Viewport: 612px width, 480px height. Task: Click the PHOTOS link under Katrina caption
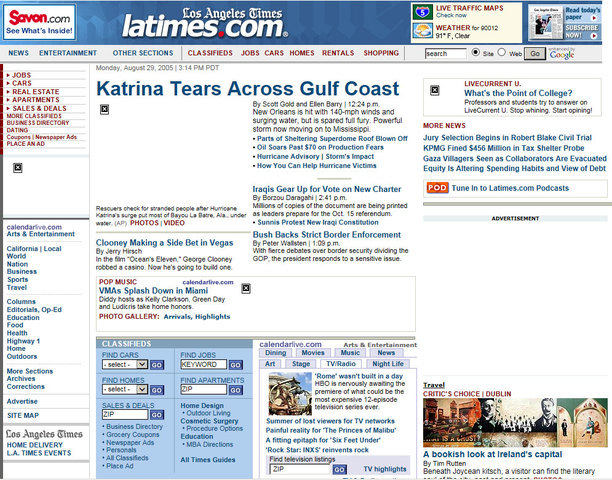pos(144,223)
